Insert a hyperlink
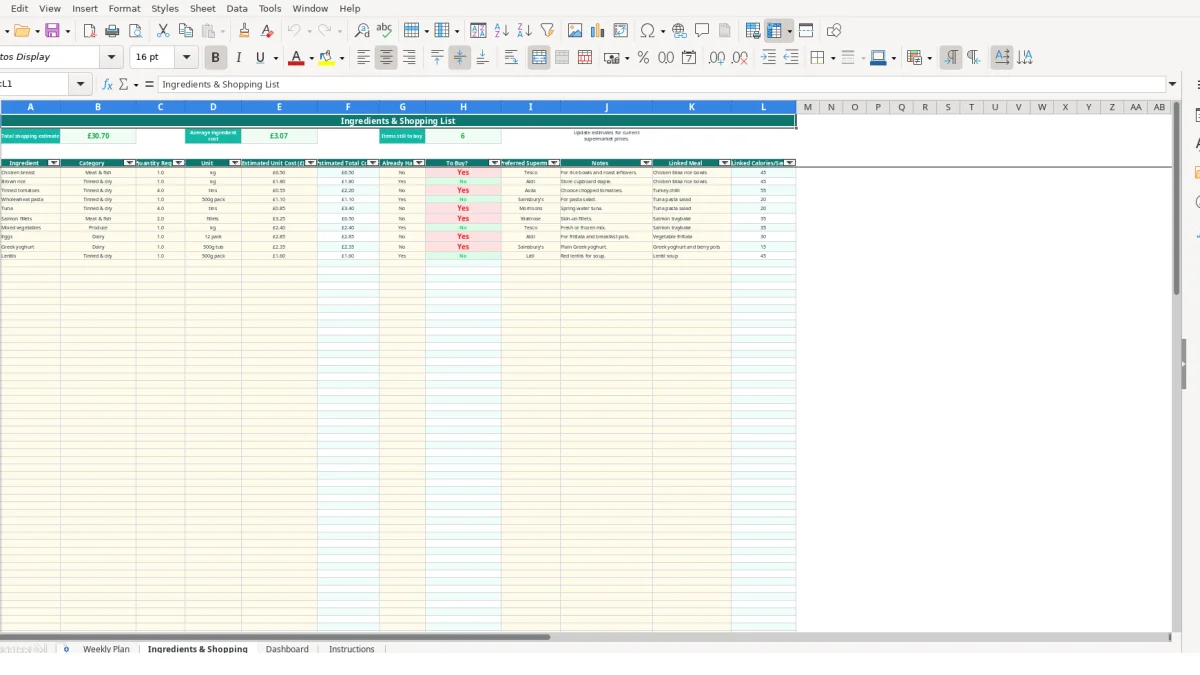 click(x=679, y=31)
